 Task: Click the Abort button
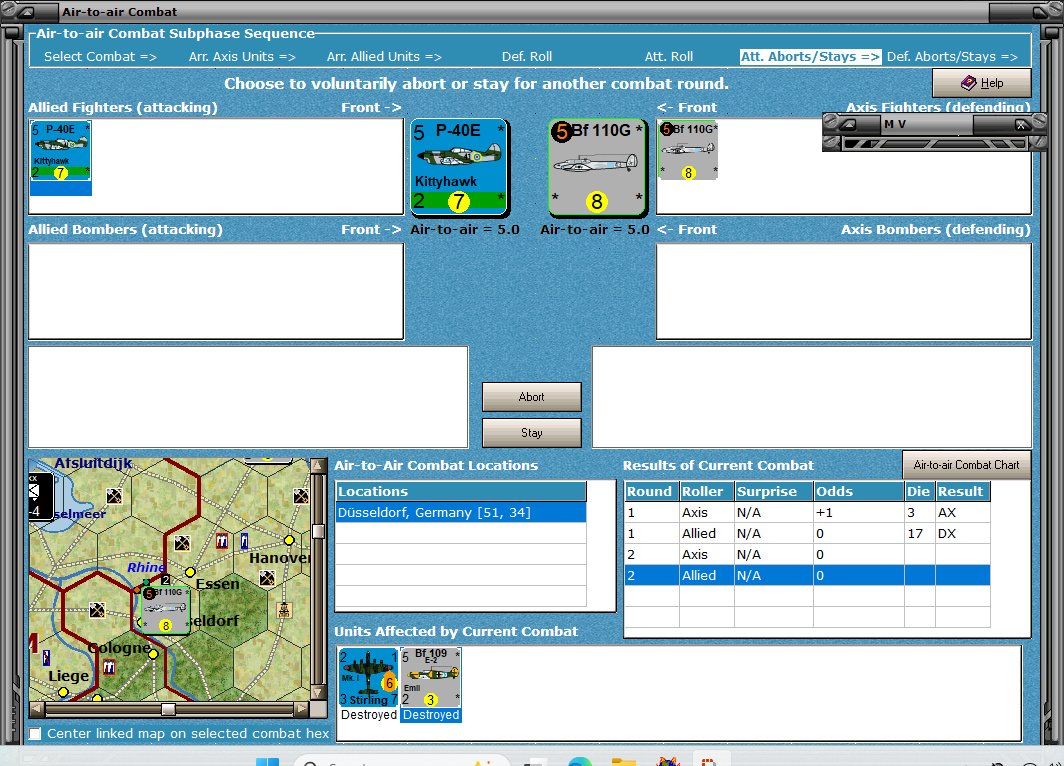(531, 397)
